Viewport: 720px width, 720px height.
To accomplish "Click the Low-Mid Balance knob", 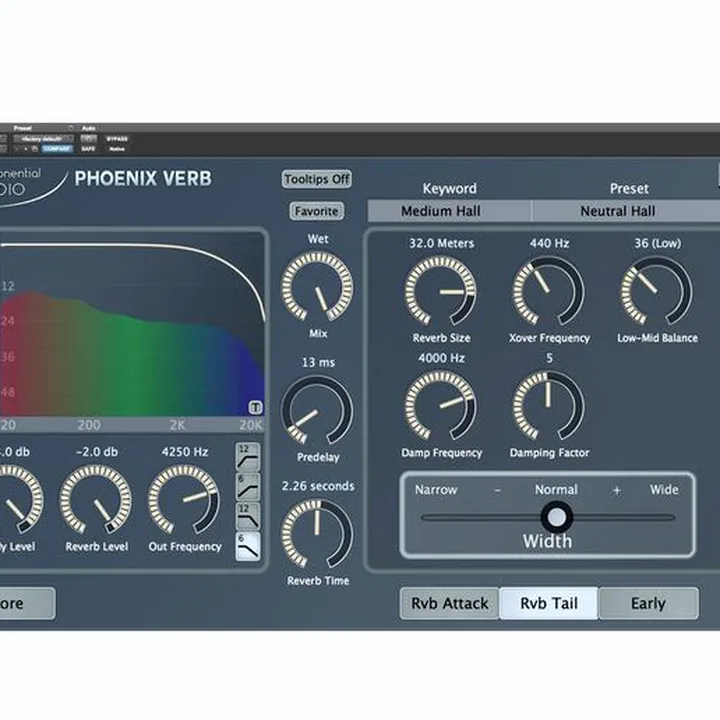I will pyautogui.click(x=657, y=292).
